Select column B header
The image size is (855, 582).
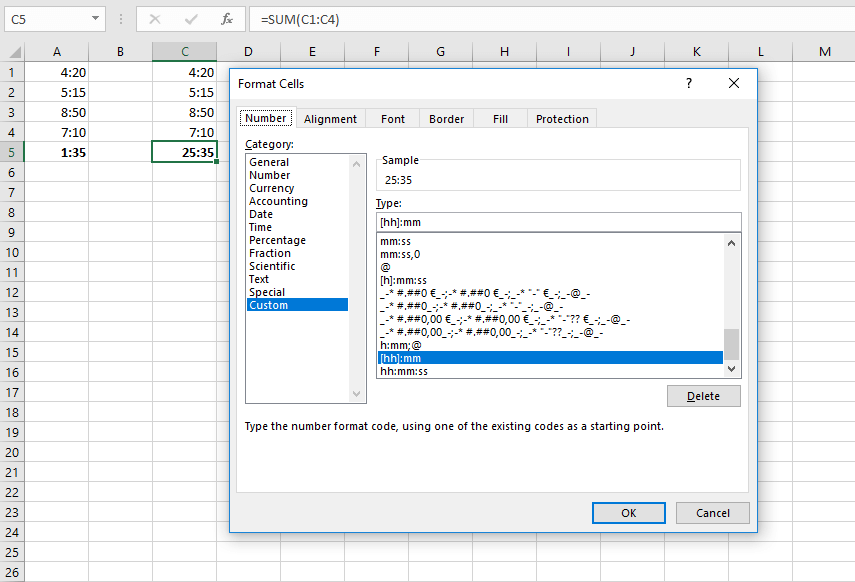(x=120, y=52)
